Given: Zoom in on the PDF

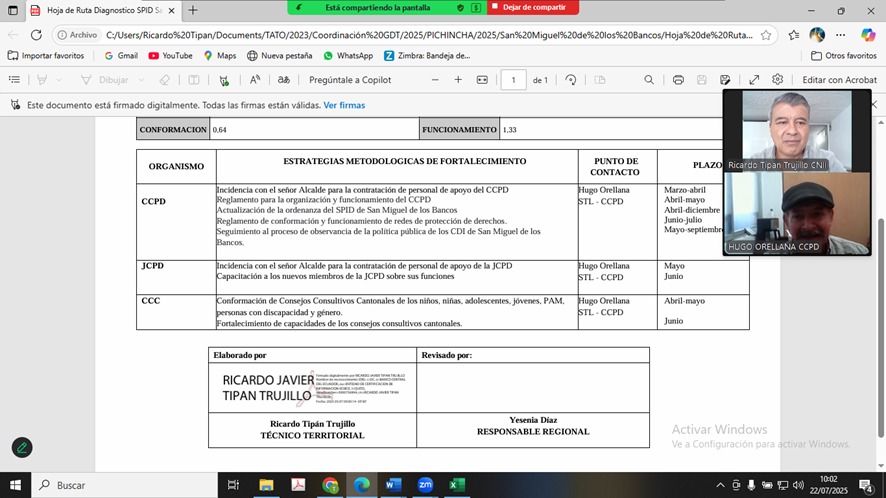Looking at the screenshot, I should pos(458,80).
